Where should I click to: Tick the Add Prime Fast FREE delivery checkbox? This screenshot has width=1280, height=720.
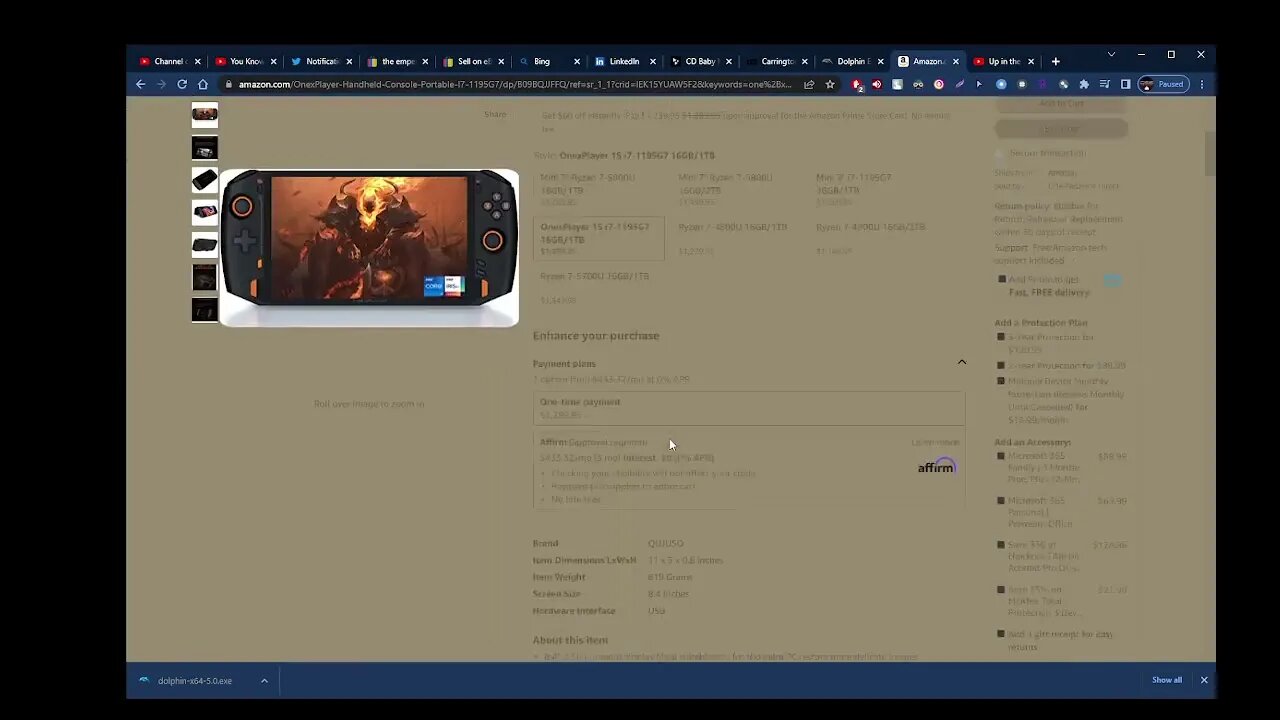pyautogui.click(x=1002, y=279)
